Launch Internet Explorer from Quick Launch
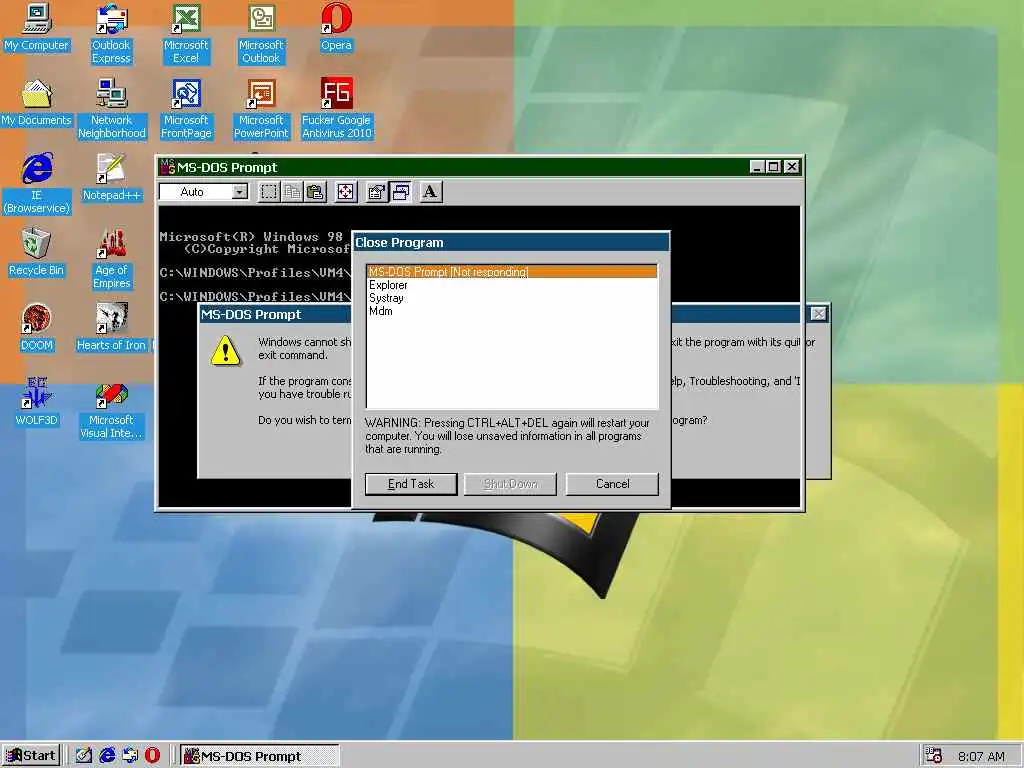This screenshot has height=768, width=1024. pyautogui.click(x=107, y=756)
